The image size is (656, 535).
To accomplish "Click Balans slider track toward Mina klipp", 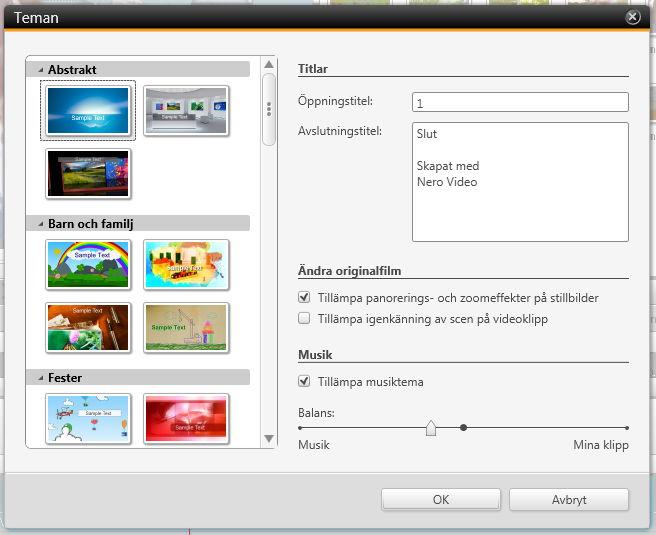I will click(x=548, y=427).
